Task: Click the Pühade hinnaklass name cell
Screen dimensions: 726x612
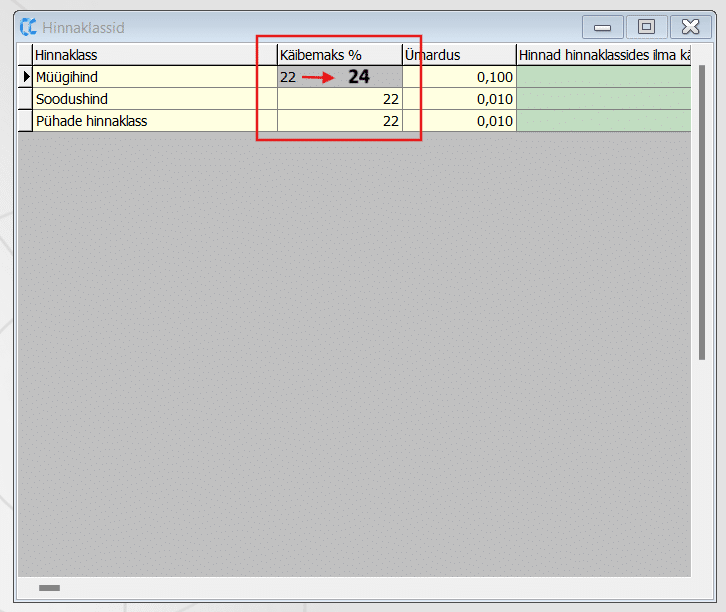Action: click(x=154, y=121)
